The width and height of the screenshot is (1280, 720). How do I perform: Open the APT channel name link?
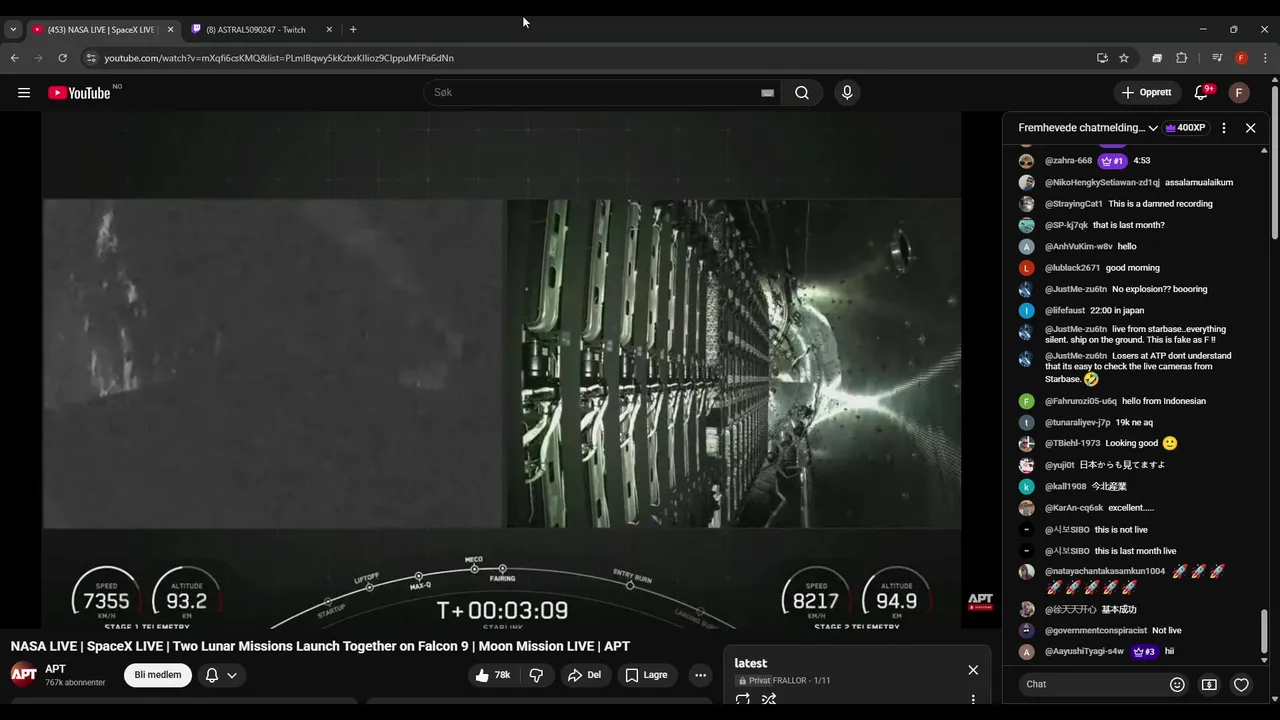click(x=55, y=669)
